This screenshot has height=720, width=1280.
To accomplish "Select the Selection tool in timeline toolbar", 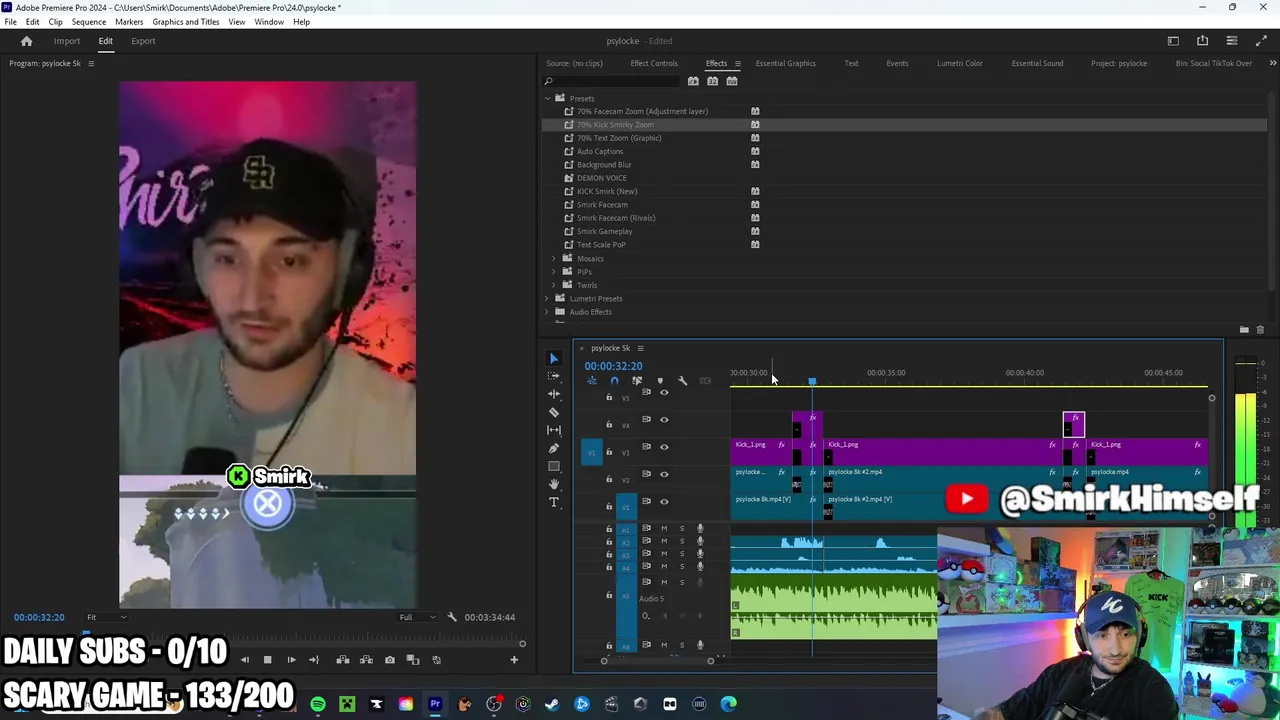I will (x=554, y=358).
